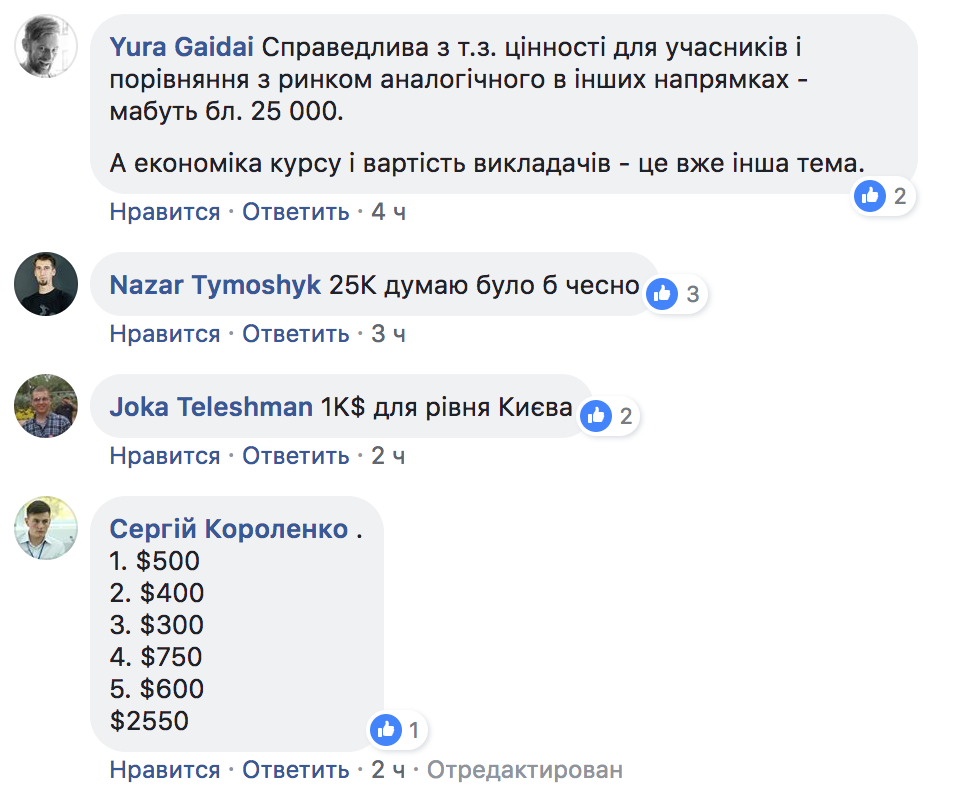Open Joka Teleshman's avatar photo
The height and width of the screenshot is (794, 968).
tap(46, 406)
